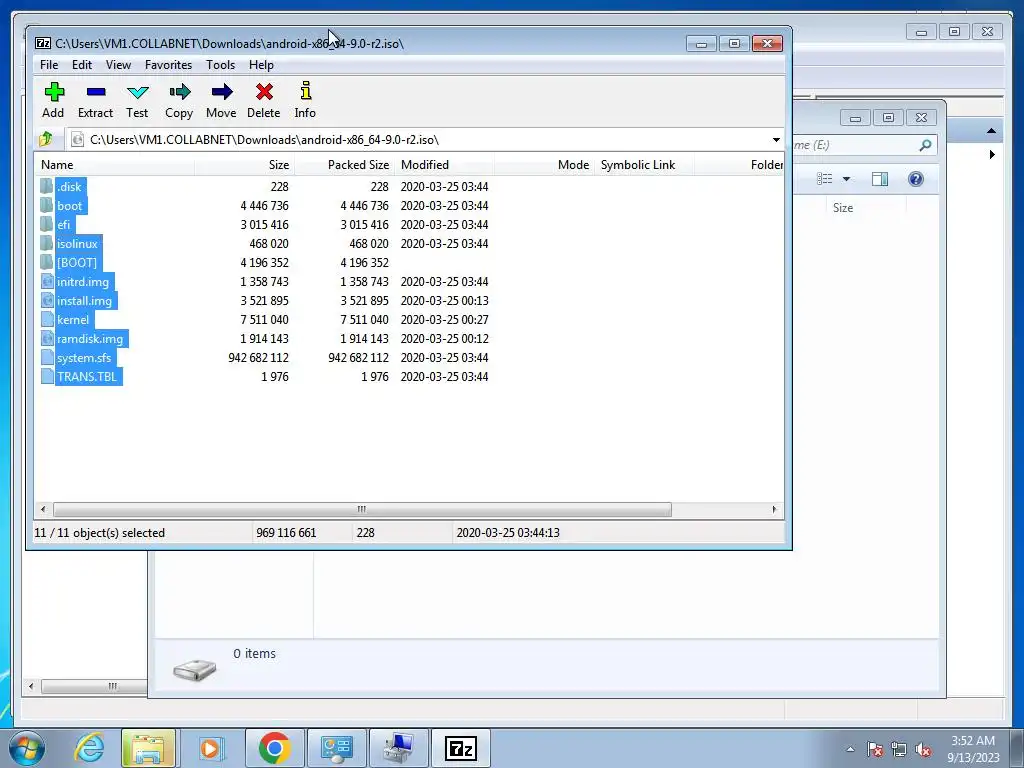Open the Explorer view options dropdown arrow
This screenshot has width=1024, height=768.
(x=846, y=179)
